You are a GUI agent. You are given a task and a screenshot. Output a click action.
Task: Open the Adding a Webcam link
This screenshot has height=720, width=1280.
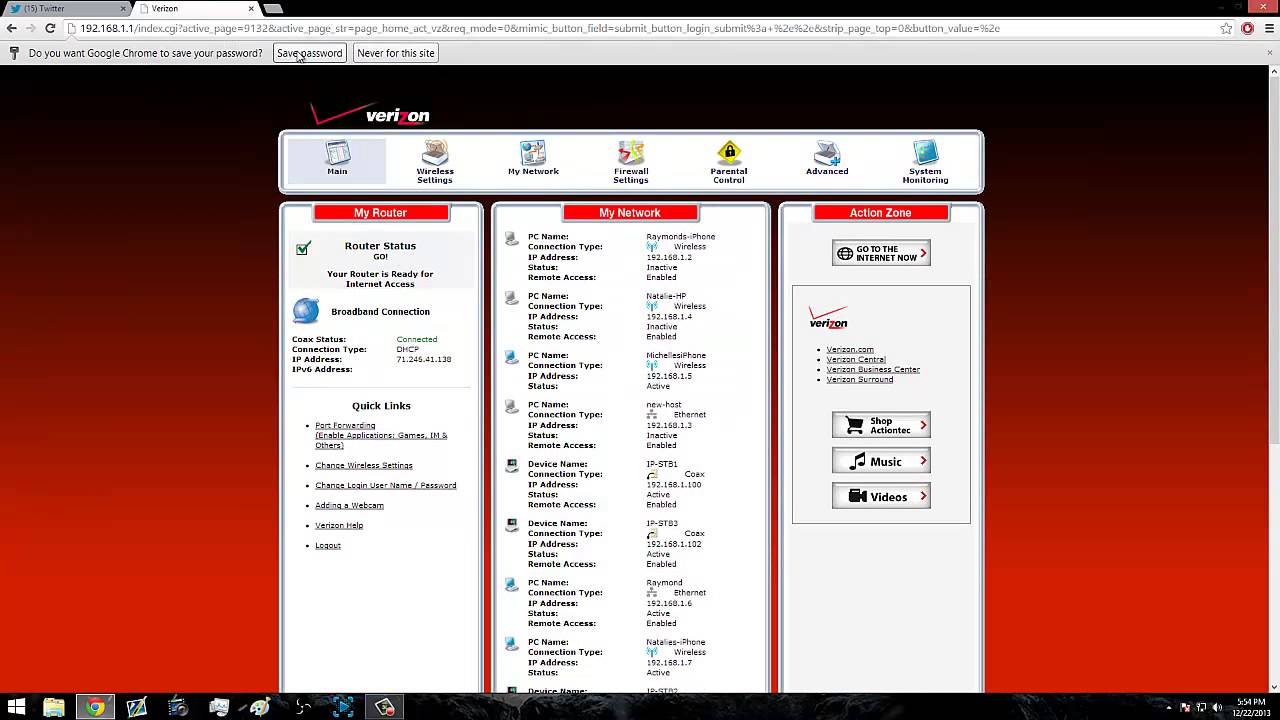point(349,505)
